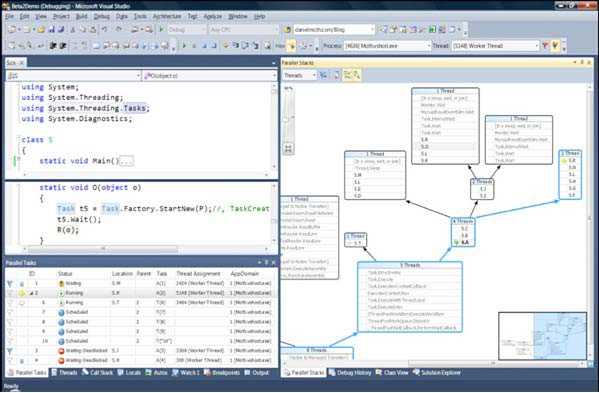Screen dimensions: 599x393
Task: Open the Tools menu
Action: pyautogui.click(x=140, y=16)
